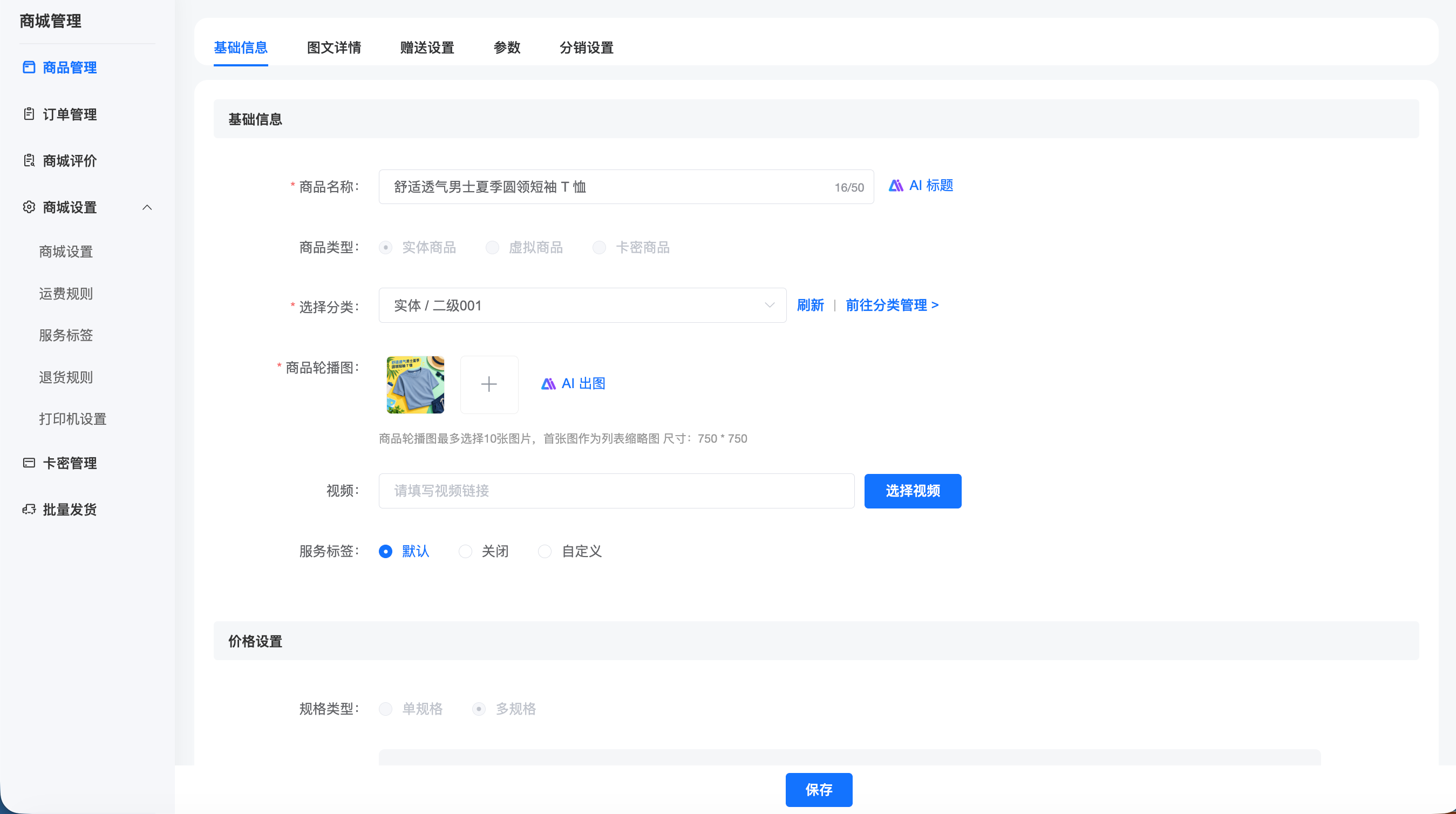This screenshot has width=1456, height=814.
Task: Click the 刷新 link
Action: pyautogui.click(x=811, y=306)
